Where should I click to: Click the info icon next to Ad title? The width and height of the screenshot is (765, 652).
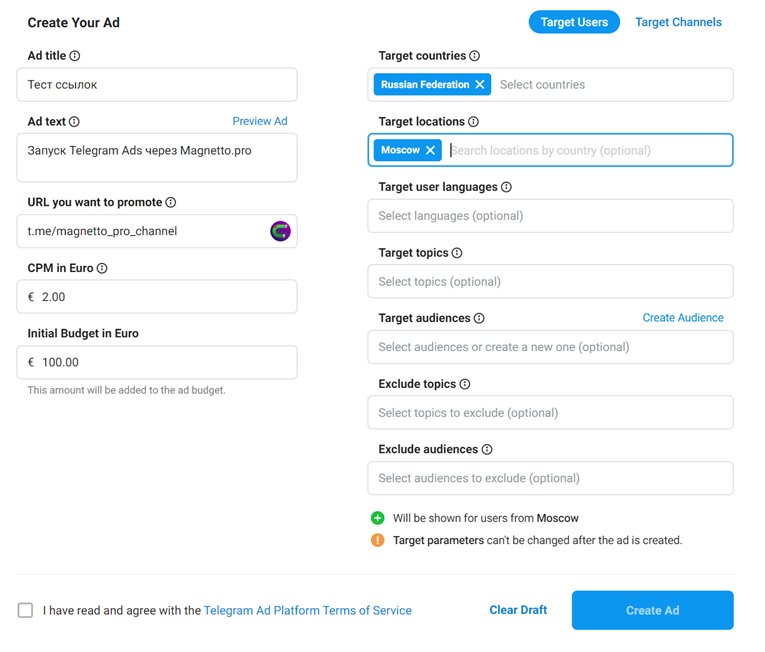(x=75, y=56)
